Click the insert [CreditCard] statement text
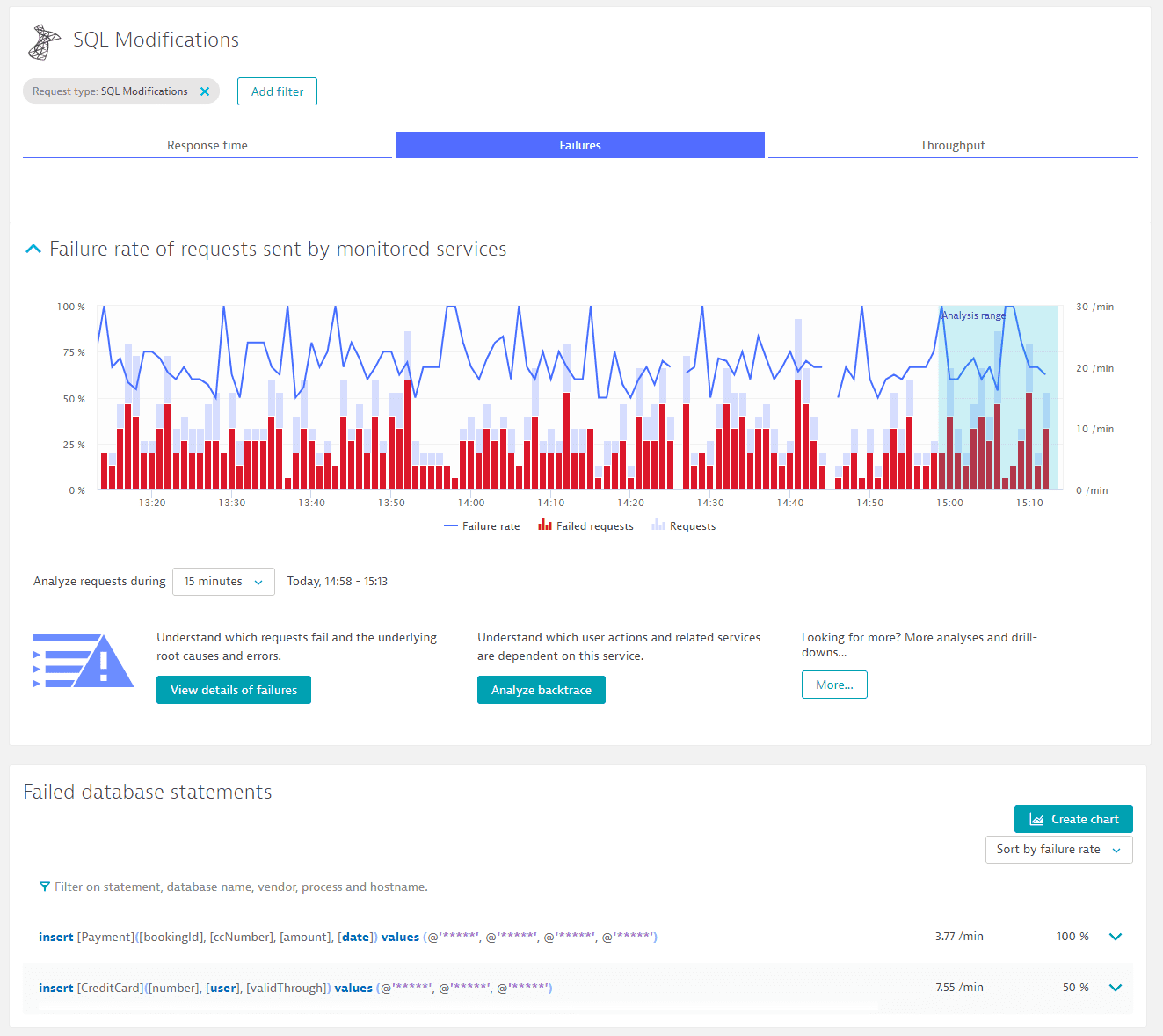 [x=295, y=989]
